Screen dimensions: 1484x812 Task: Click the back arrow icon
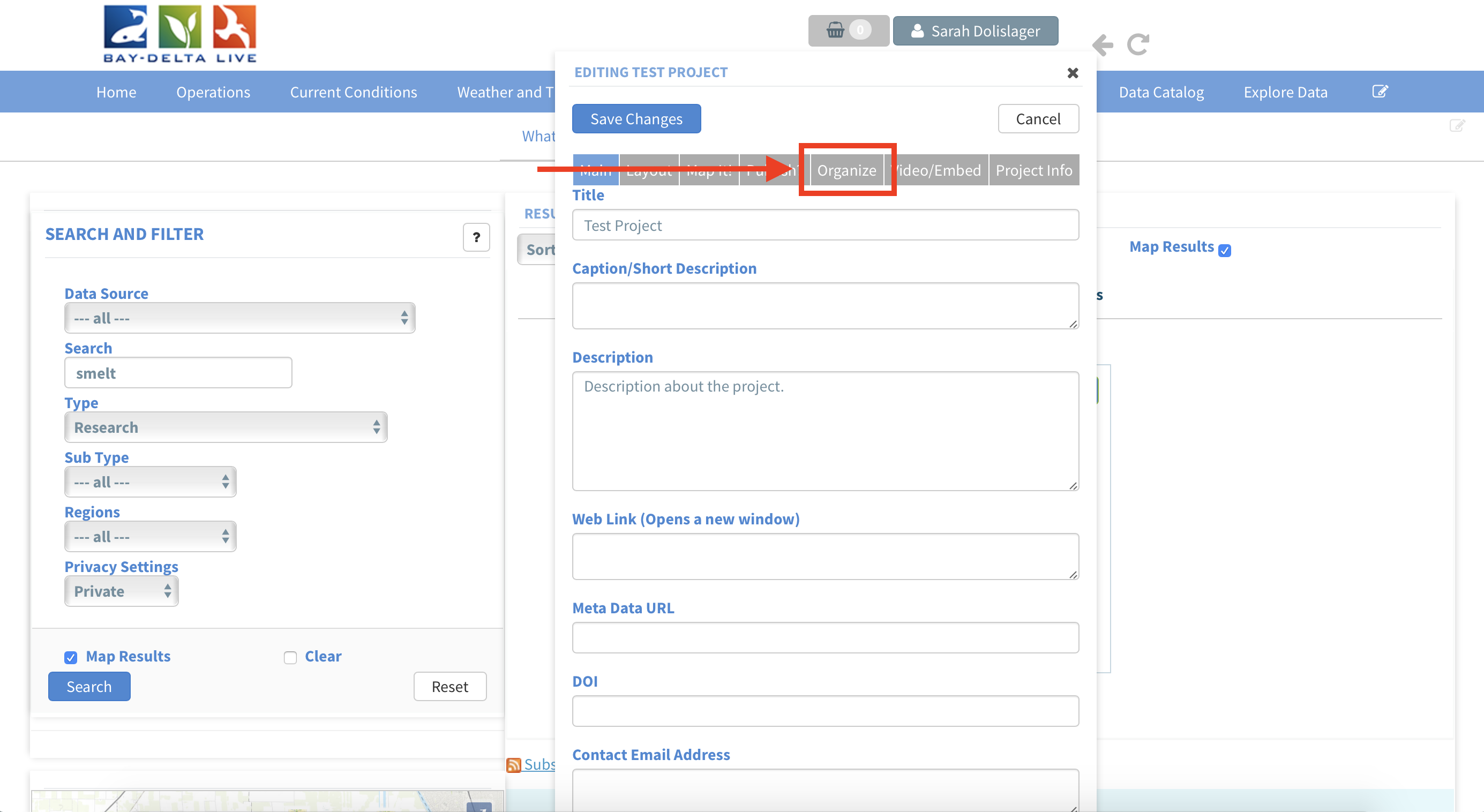pos(1103,45)
